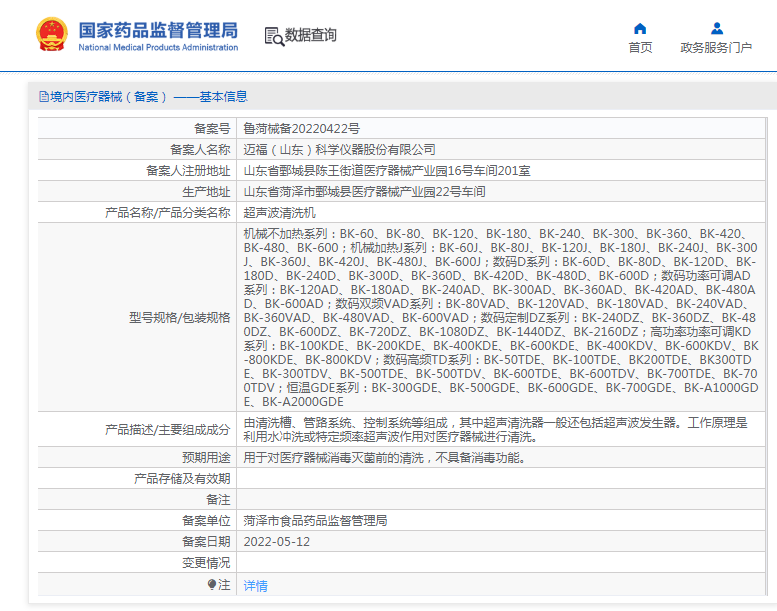777x611 pixels.
Task: Go to 首页 text link
Action: coord(640,48)
